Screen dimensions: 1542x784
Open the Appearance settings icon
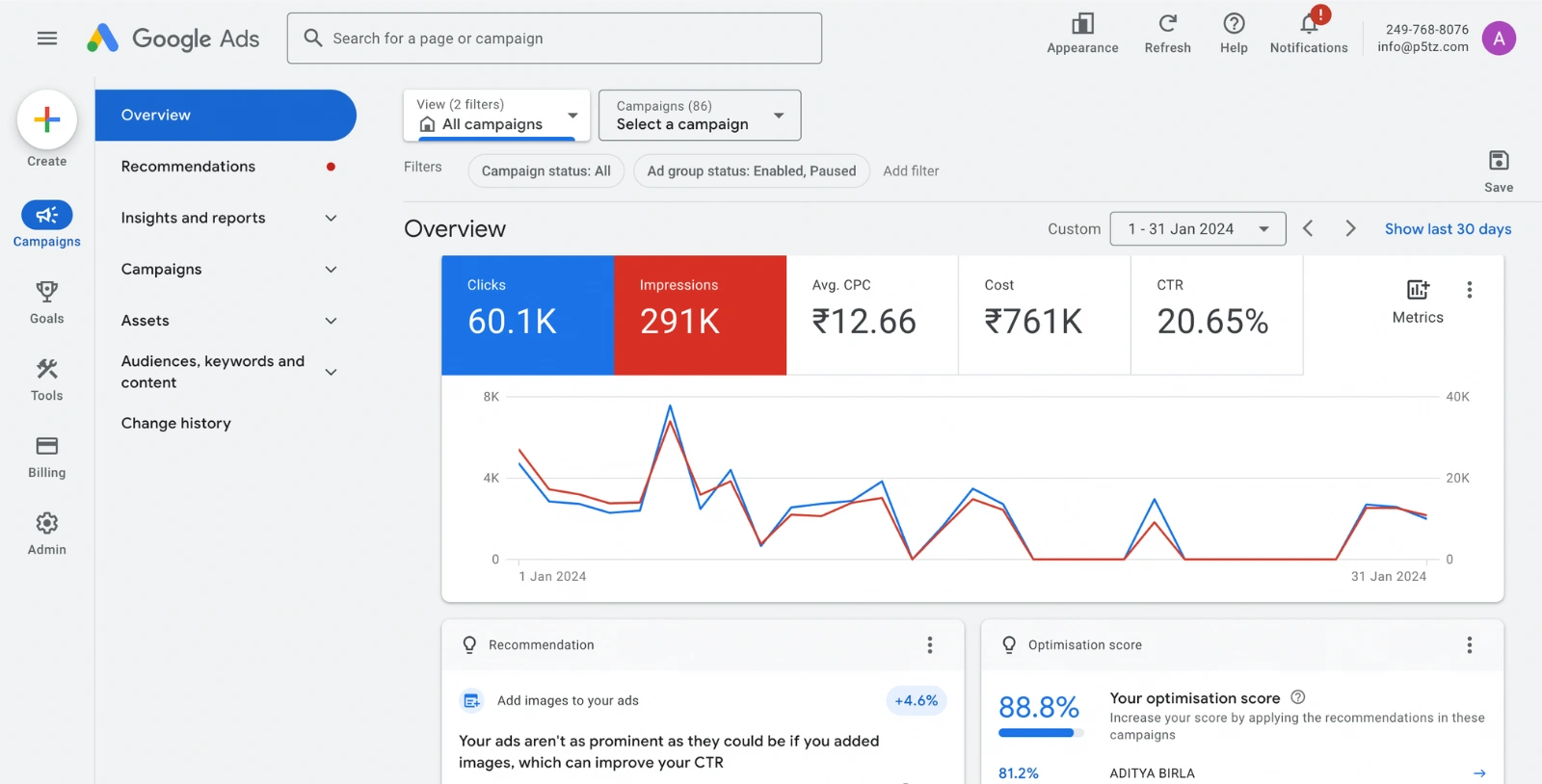pos(1082,24)
